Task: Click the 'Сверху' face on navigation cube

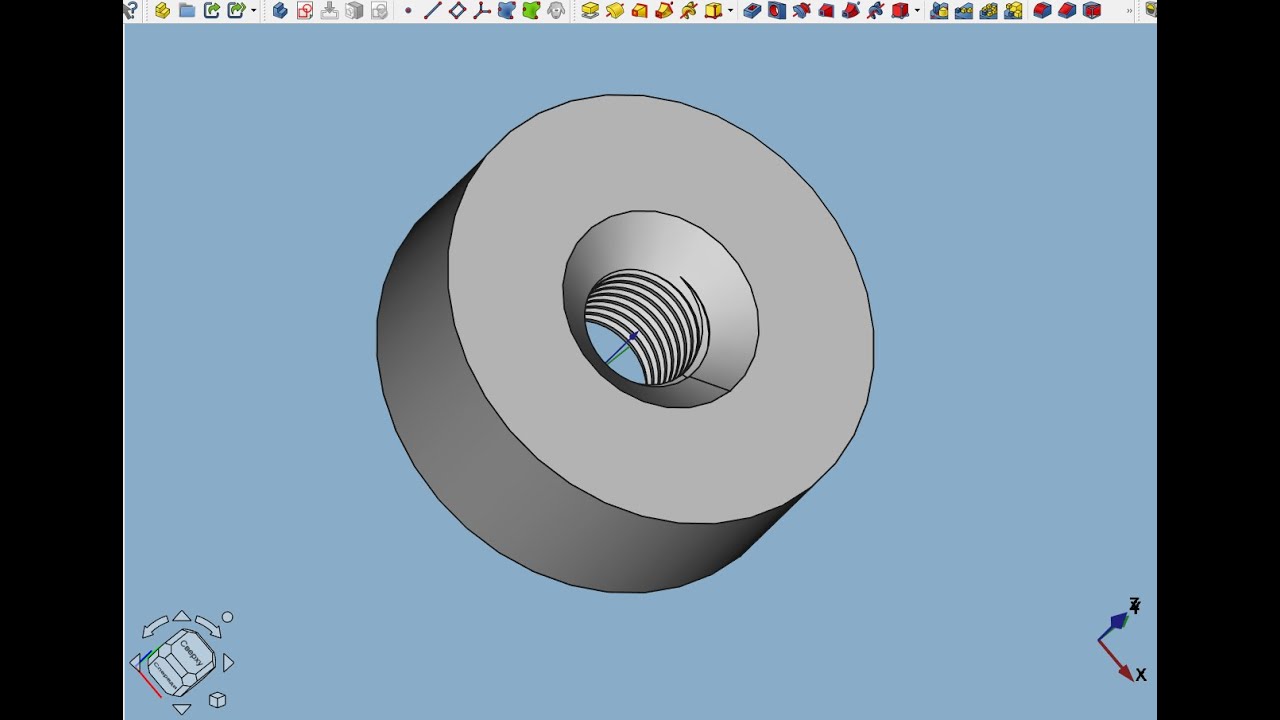Action: [x=191, y=654]
